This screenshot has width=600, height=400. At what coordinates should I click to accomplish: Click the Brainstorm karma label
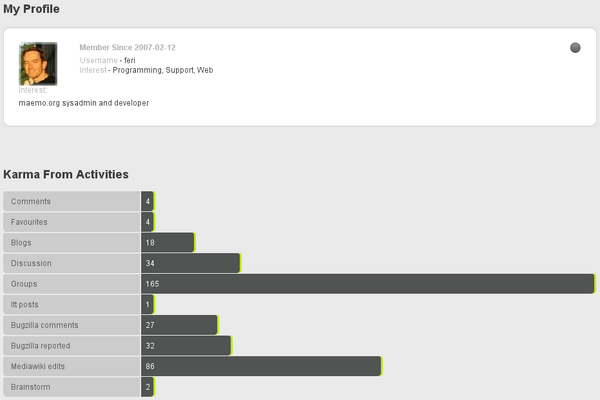click(x=29, y=387)
